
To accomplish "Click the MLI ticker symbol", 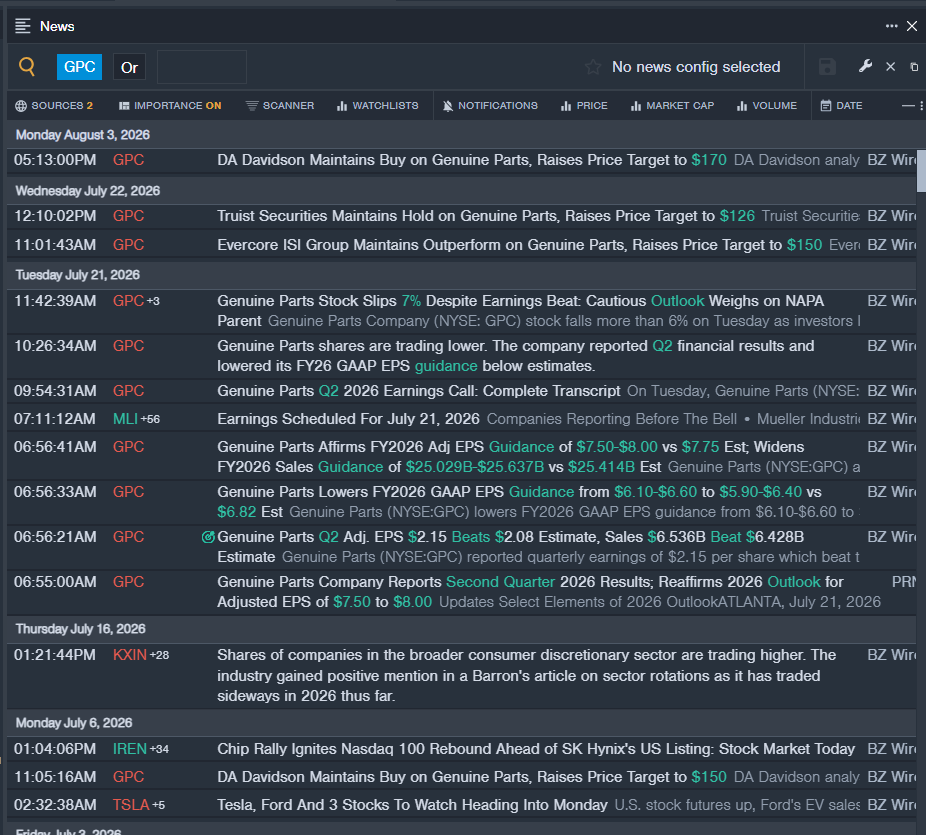I will 125,419.
